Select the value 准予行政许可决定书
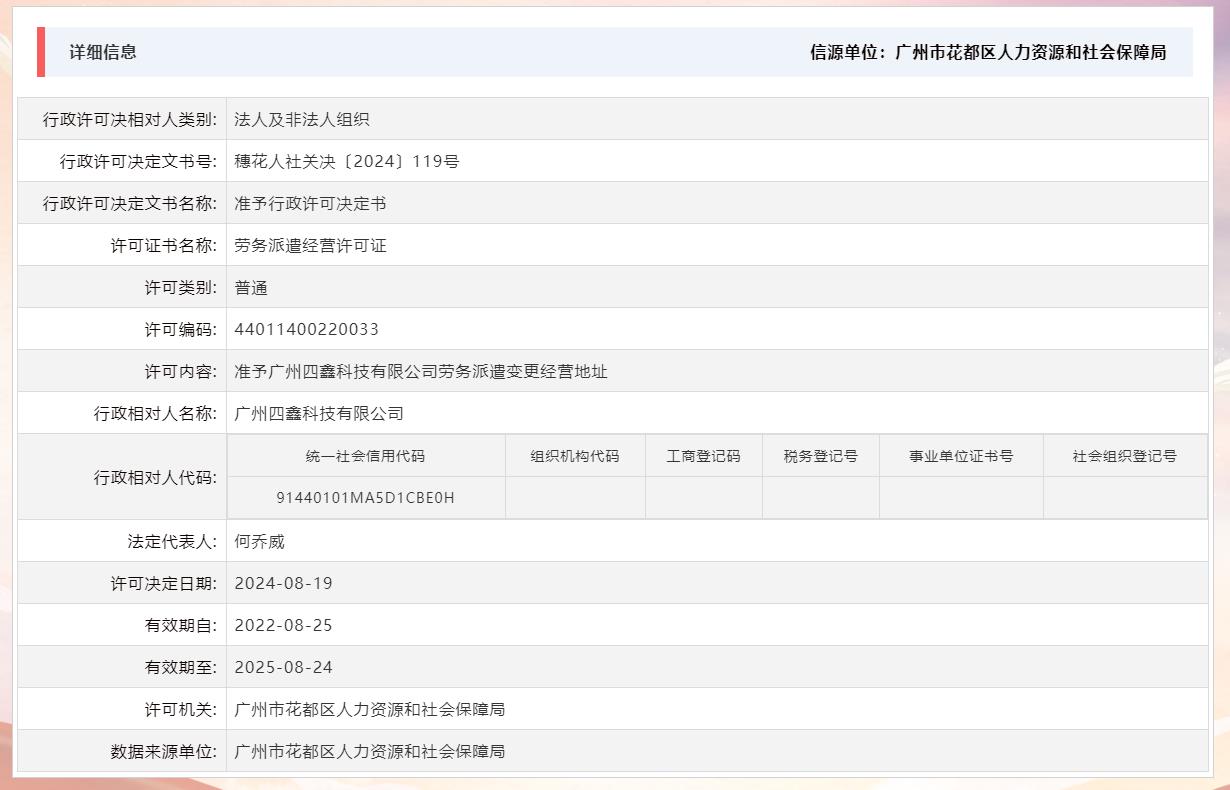 pos(310,203)
